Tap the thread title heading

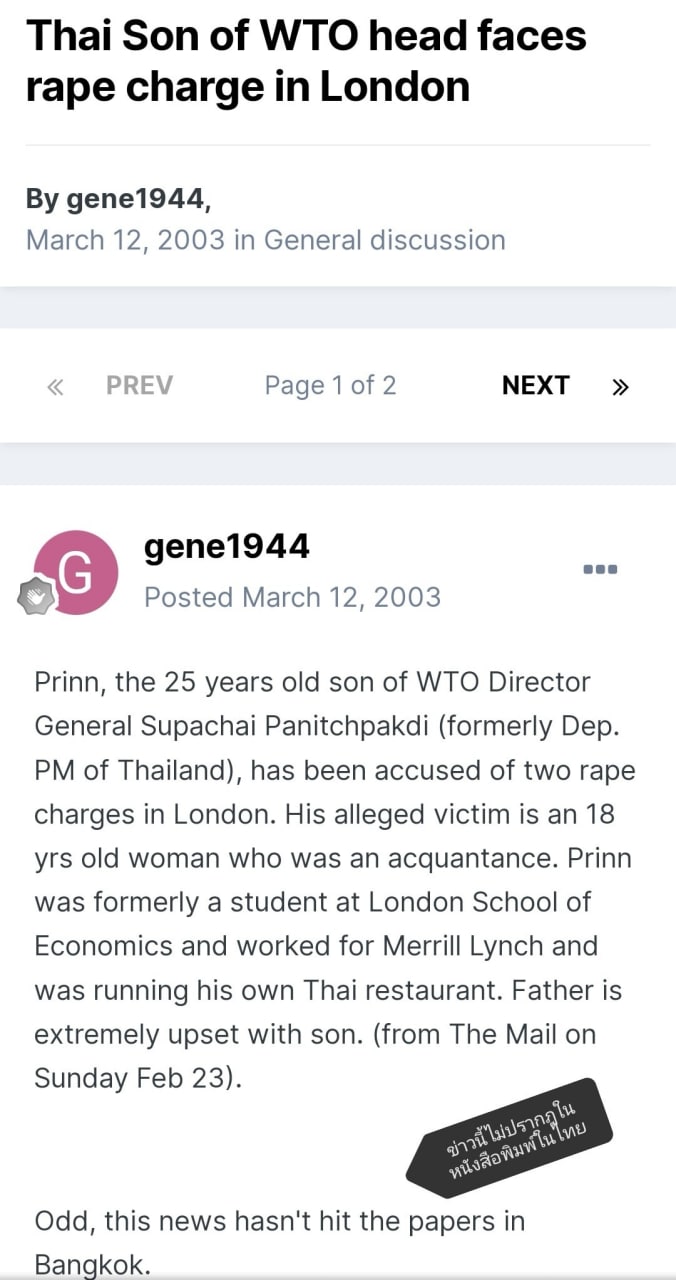click(x=305, y=61)
